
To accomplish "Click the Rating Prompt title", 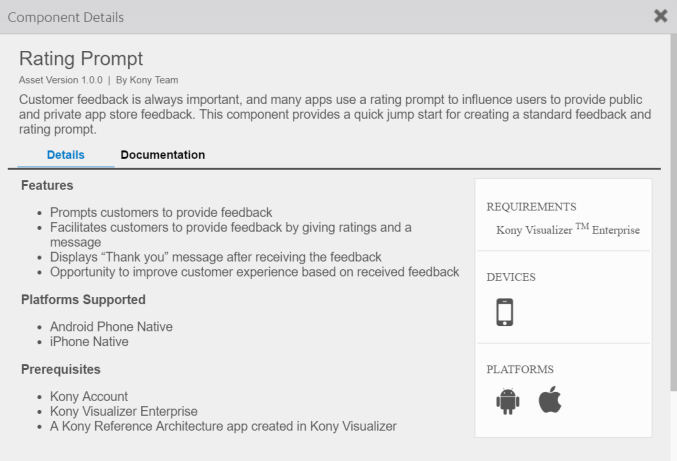I will [81, 58].
